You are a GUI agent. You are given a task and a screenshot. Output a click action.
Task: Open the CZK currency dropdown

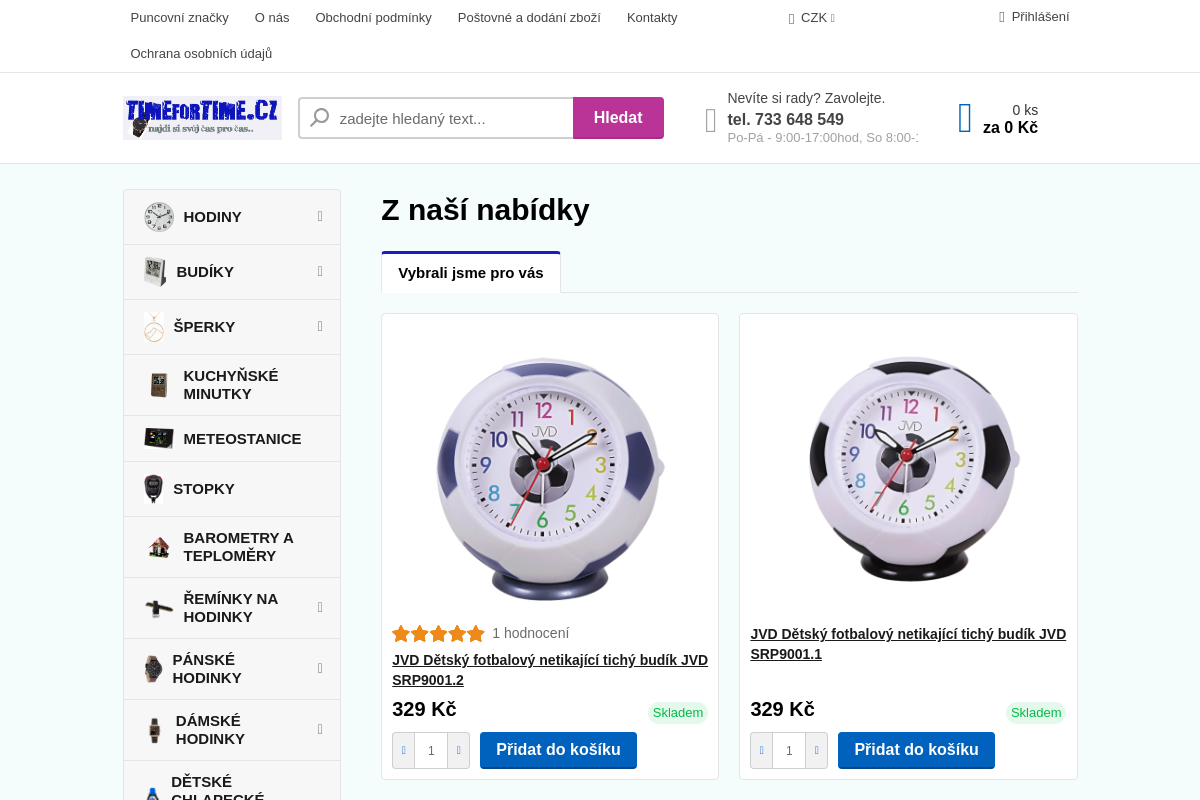813,18
